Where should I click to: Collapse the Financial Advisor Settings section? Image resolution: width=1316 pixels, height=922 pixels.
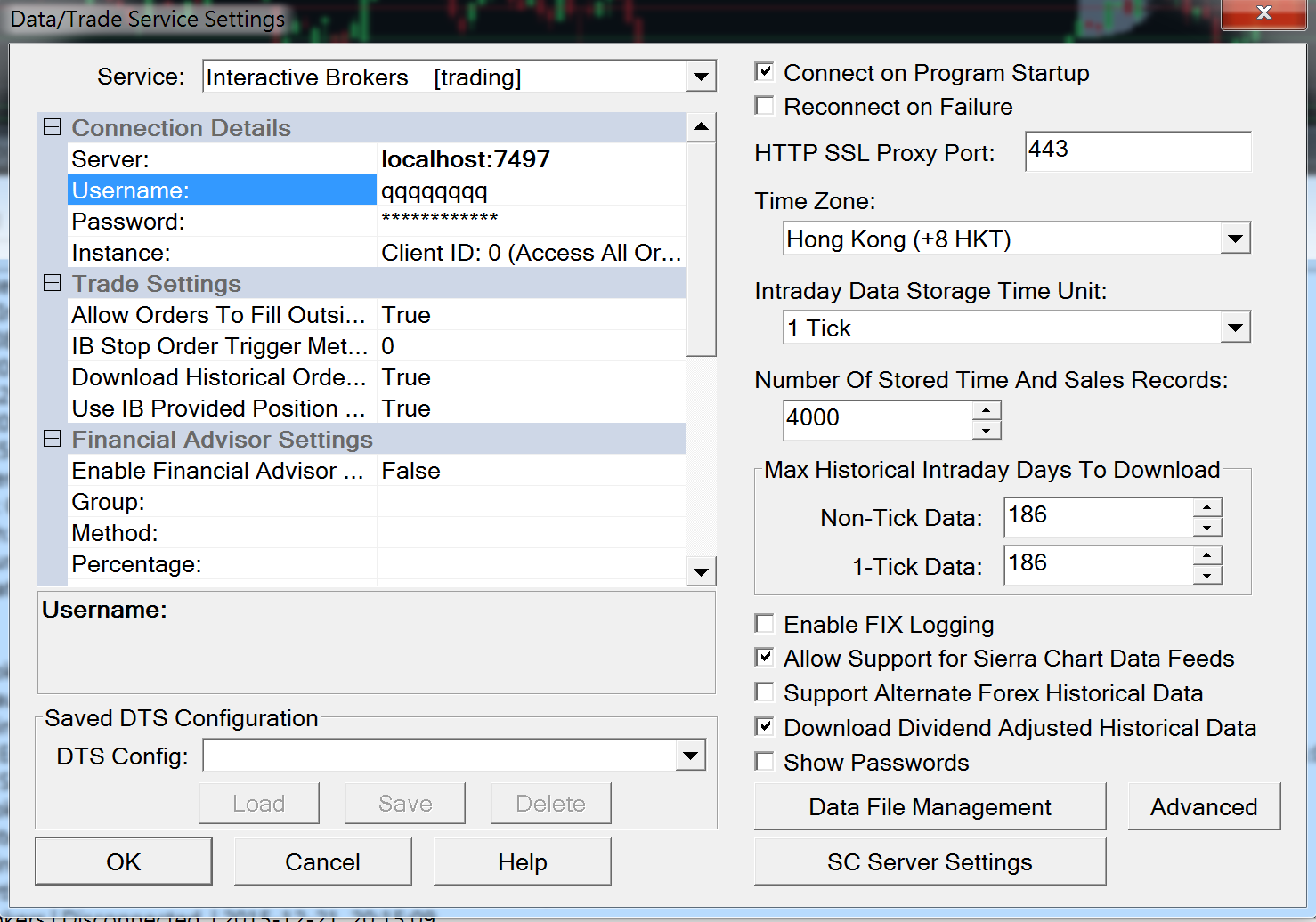[x=53, y=439]
